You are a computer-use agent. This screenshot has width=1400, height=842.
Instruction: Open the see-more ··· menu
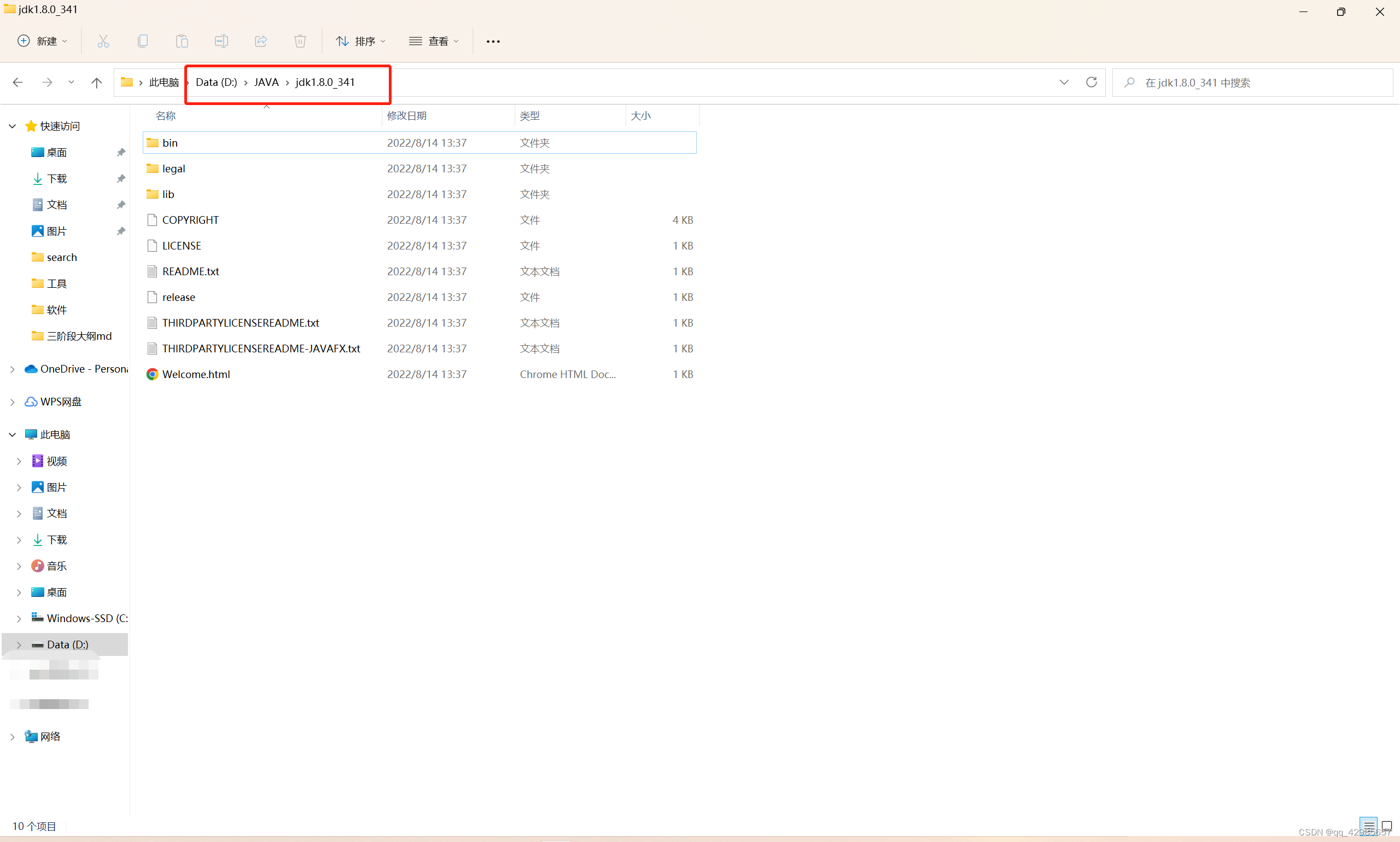(x=492, y=41)
